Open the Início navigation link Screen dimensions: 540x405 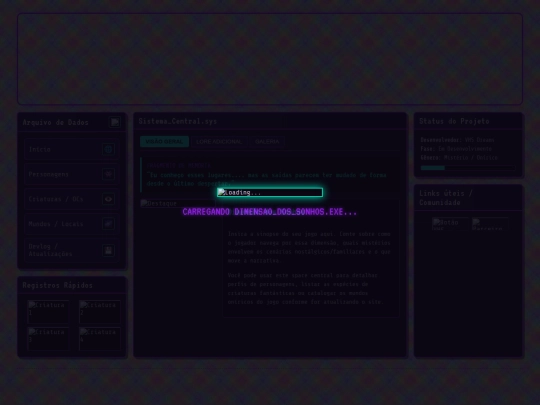[x=72, y=149]
